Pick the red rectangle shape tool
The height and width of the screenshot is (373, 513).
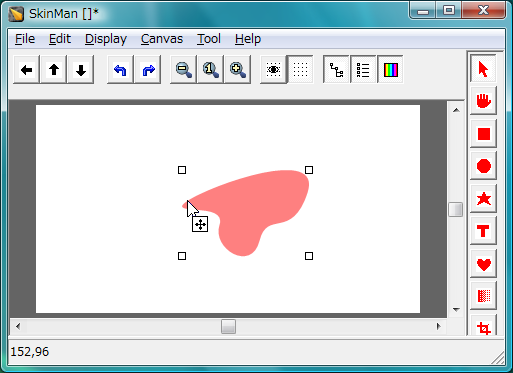[x=483, y=134]
